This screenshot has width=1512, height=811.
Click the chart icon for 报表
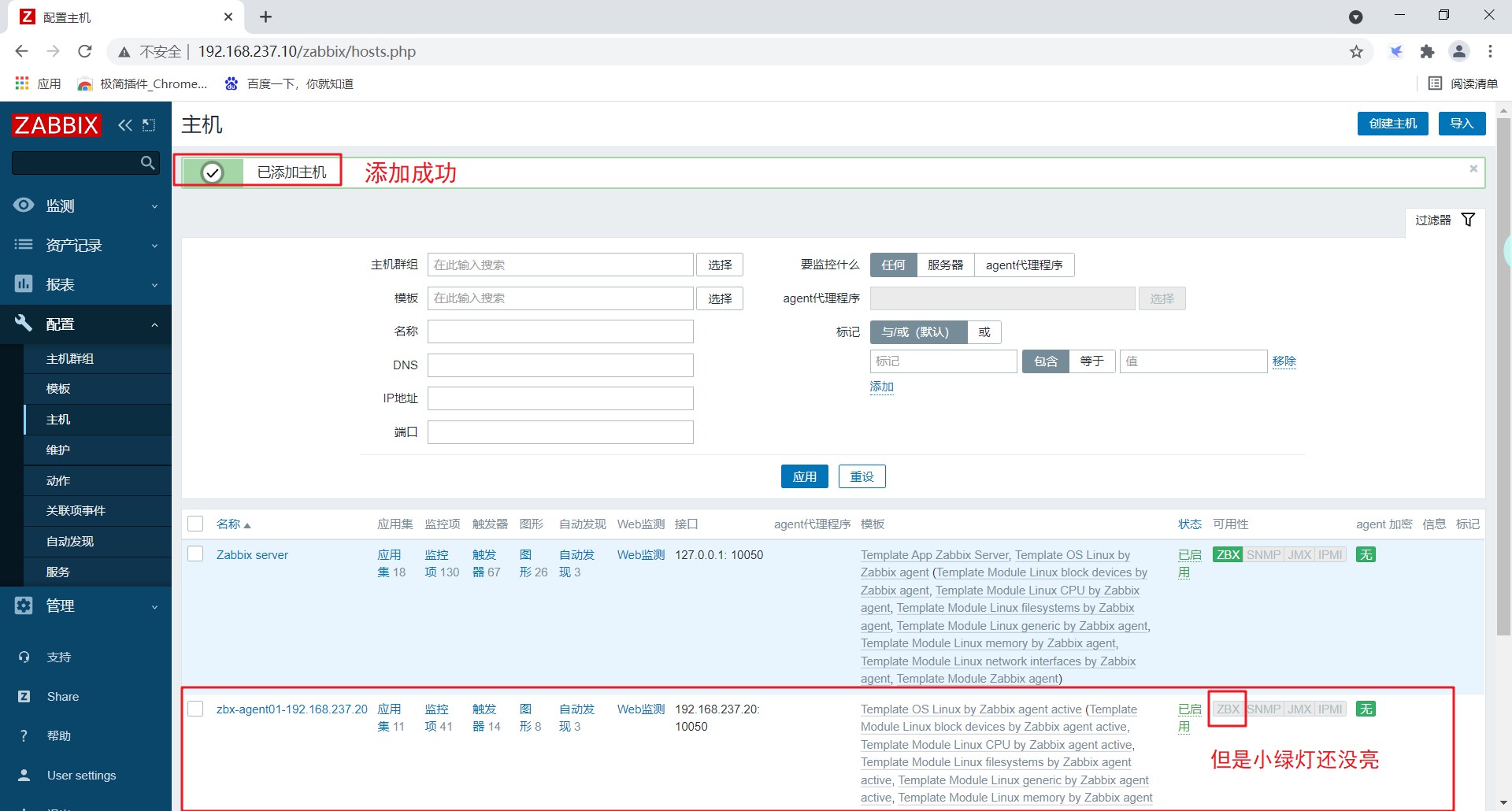coord(24,284)
